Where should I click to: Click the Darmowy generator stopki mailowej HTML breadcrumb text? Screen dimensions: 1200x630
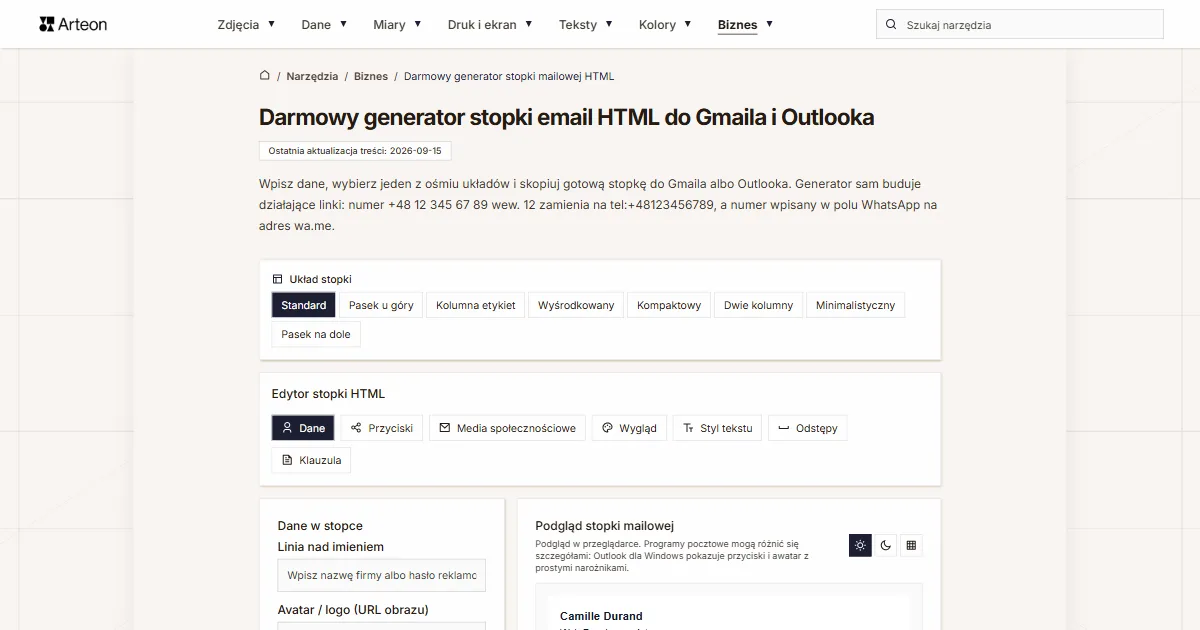(509, 76)
